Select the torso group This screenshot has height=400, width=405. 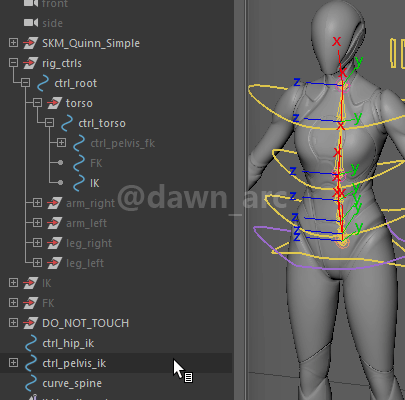pos(79,103)
